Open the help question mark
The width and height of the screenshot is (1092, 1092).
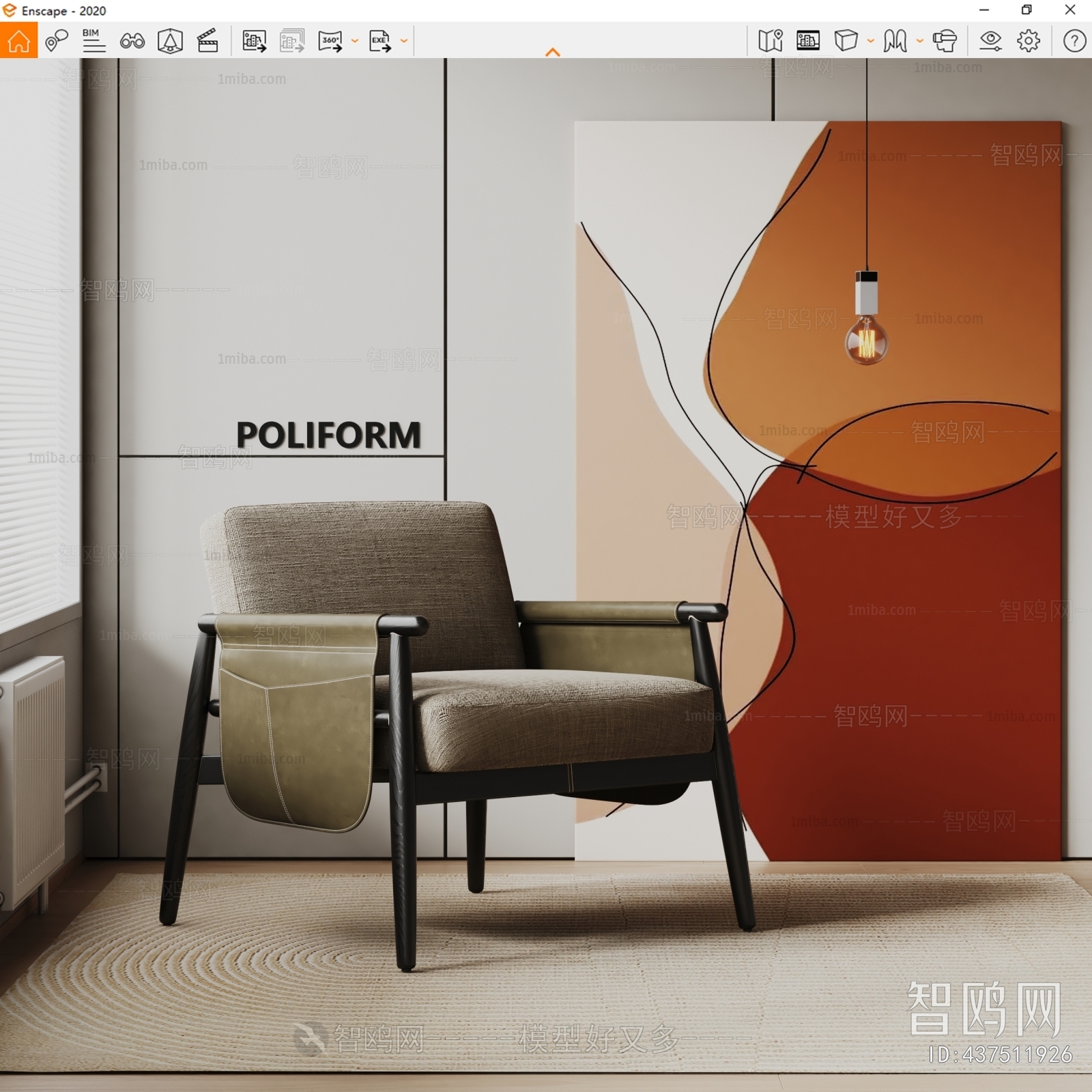[x=1074, y=41]
